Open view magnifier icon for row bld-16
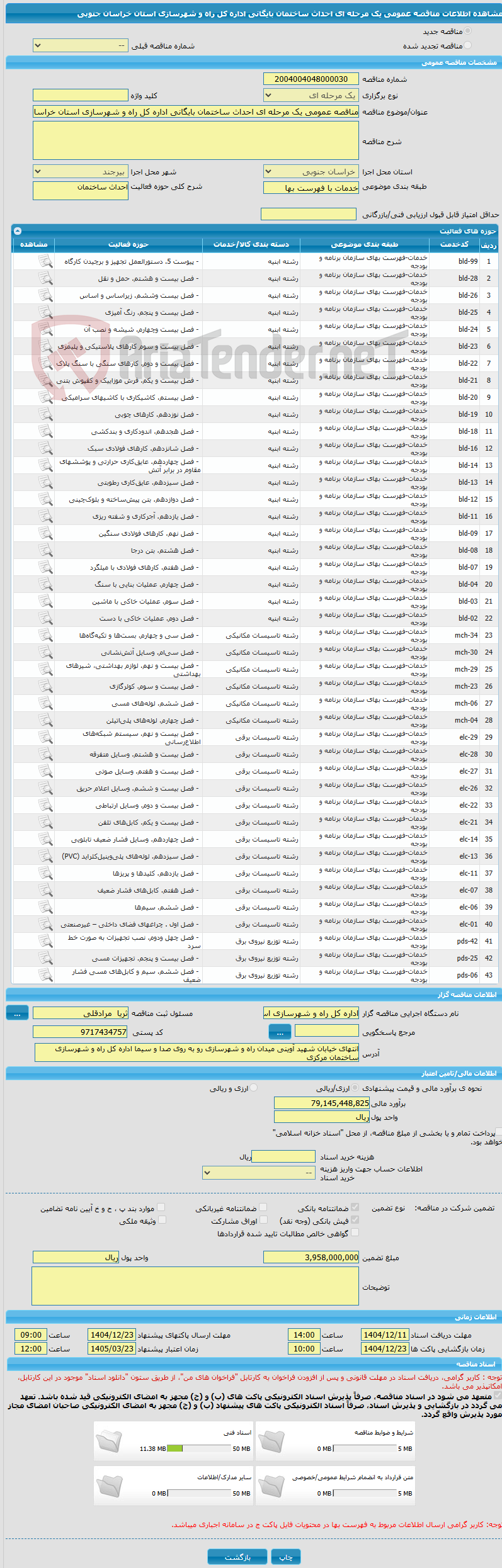The height and width of the screenshot is (1568, 502). point(45,448)
